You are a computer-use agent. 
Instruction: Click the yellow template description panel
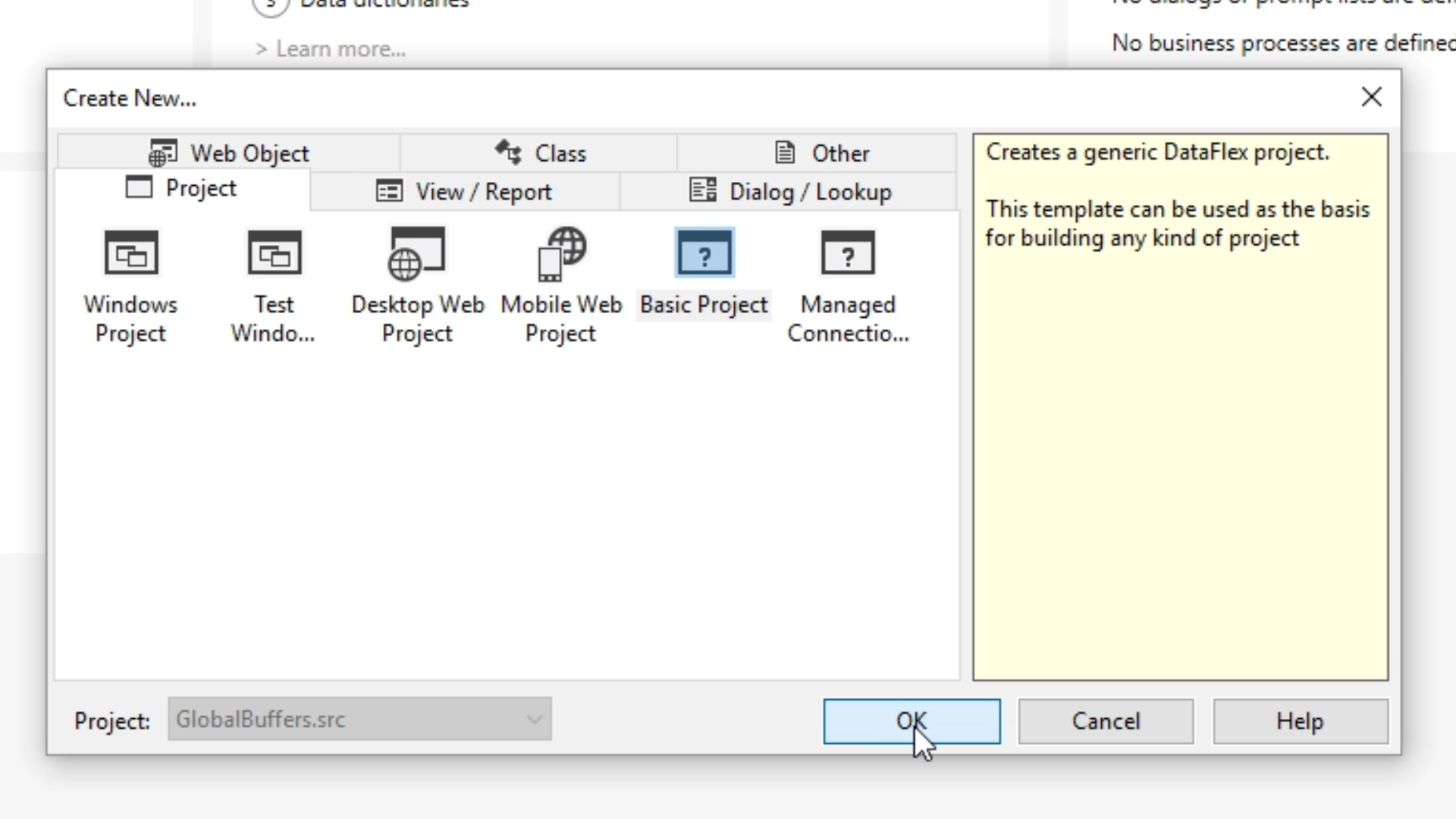(x=1180, y=455)
